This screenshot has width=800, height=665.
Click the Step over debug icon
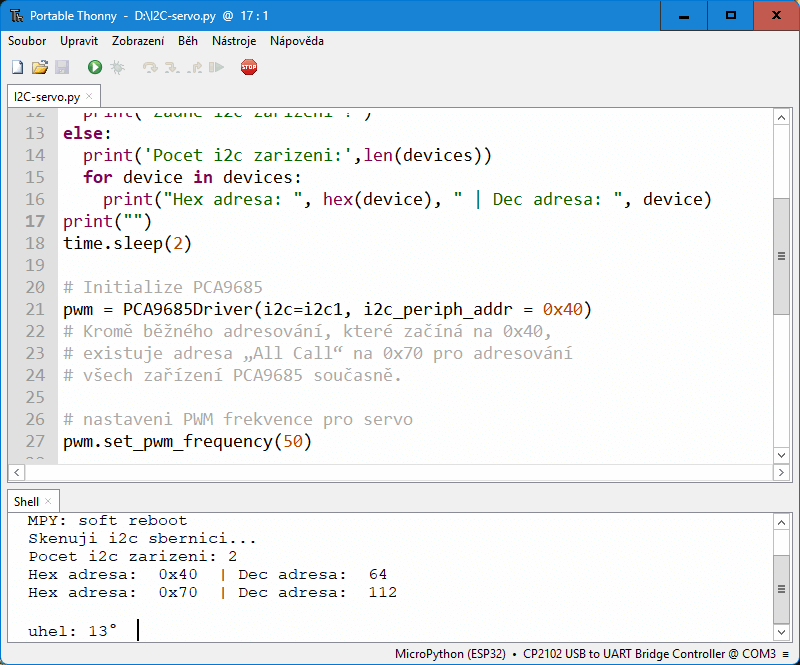(150, 67)
